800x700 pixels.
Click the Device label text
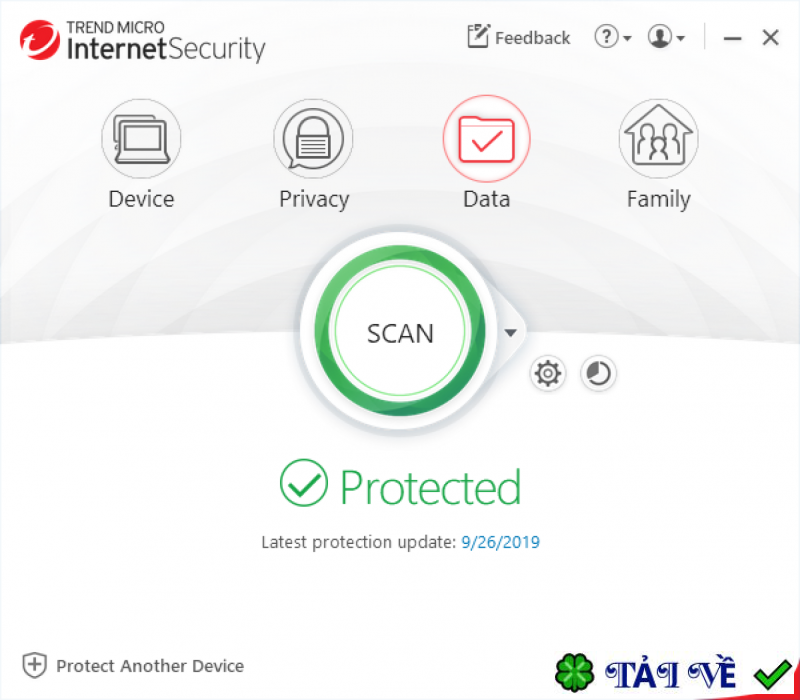point(141,198)
